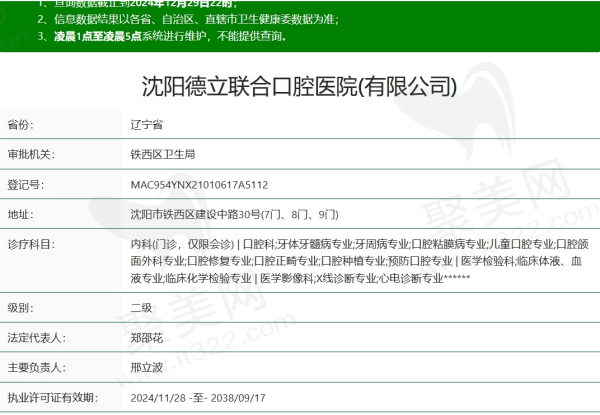This screenshot has width=600, height=415.
Task: Select validity dates 2024/11/28 -至- 2038/09/17
Action: pos(198,398)
